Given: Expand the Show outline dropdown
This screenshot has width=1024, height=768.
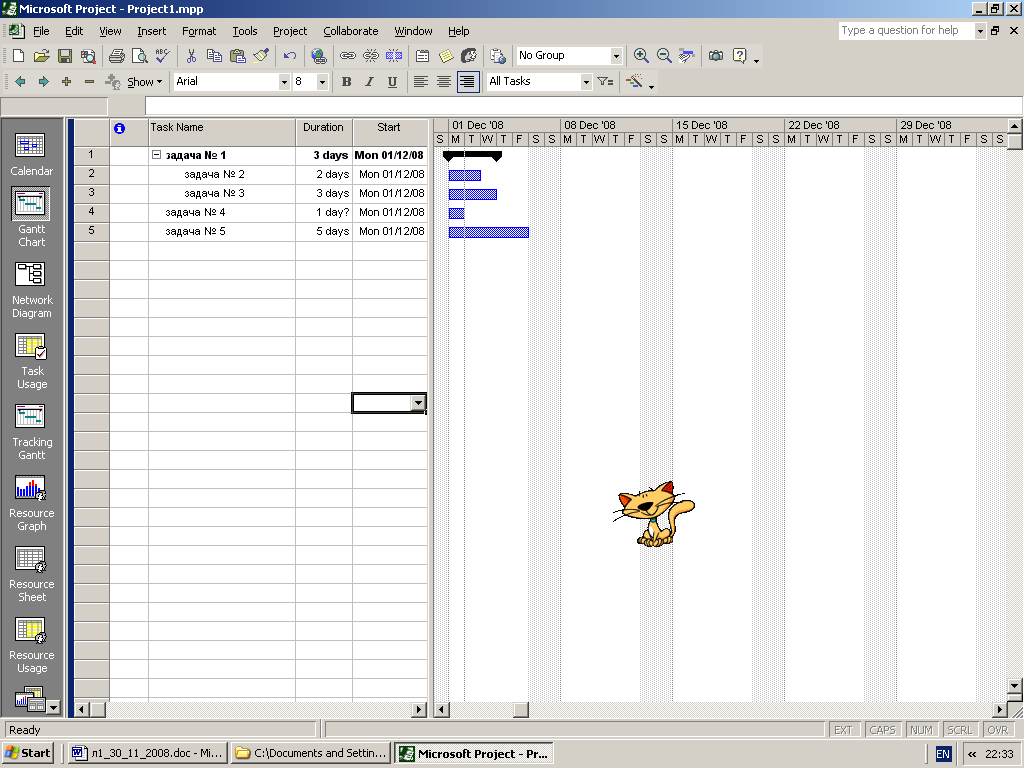Looking at the screenshot, I should (x=145, y=82).
